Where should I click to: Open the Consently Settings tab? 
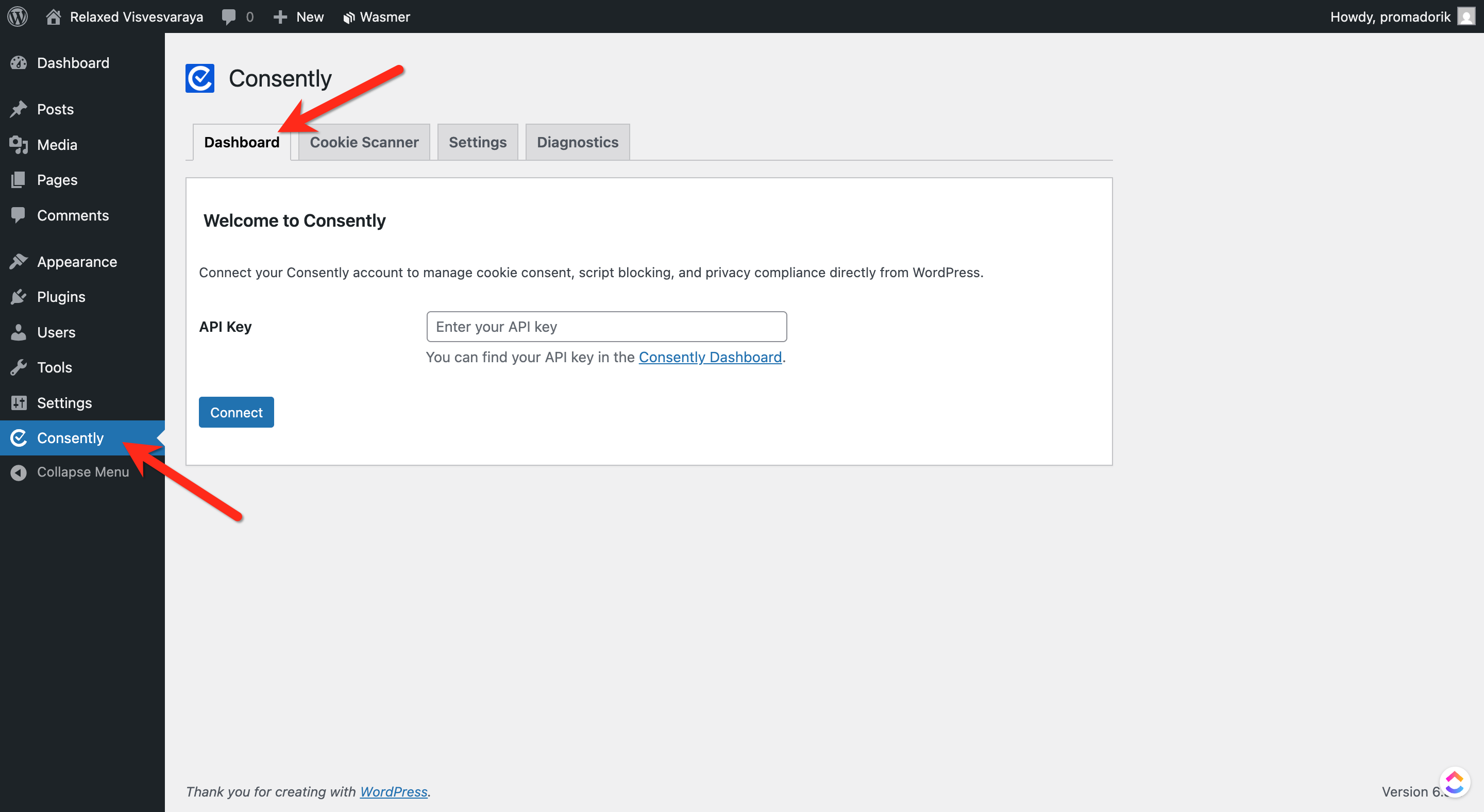tap(477, 142)
